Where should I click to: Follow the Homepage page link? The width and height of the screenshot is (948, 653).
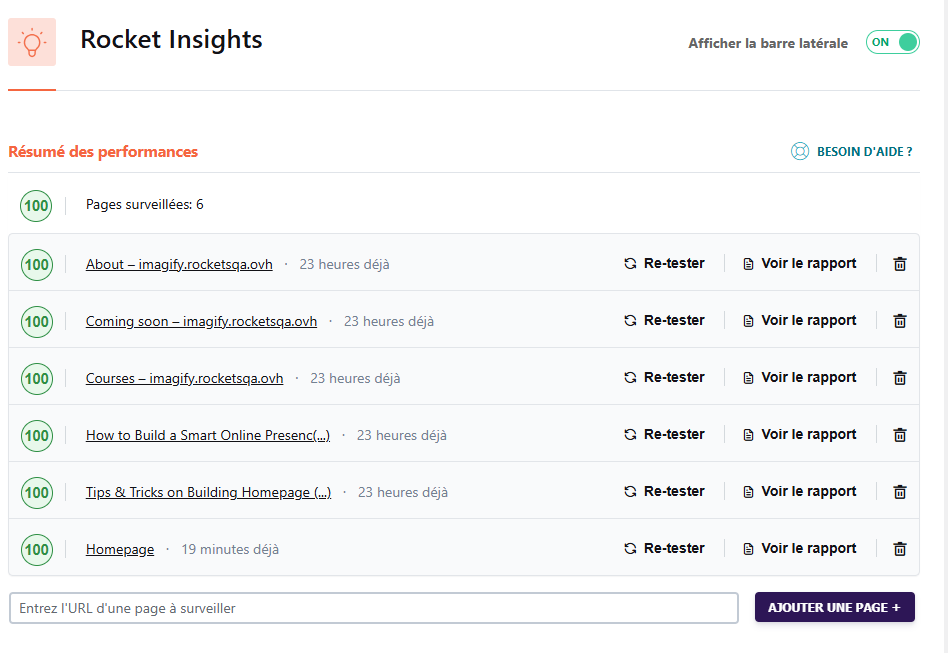click(x=120, y=550)
